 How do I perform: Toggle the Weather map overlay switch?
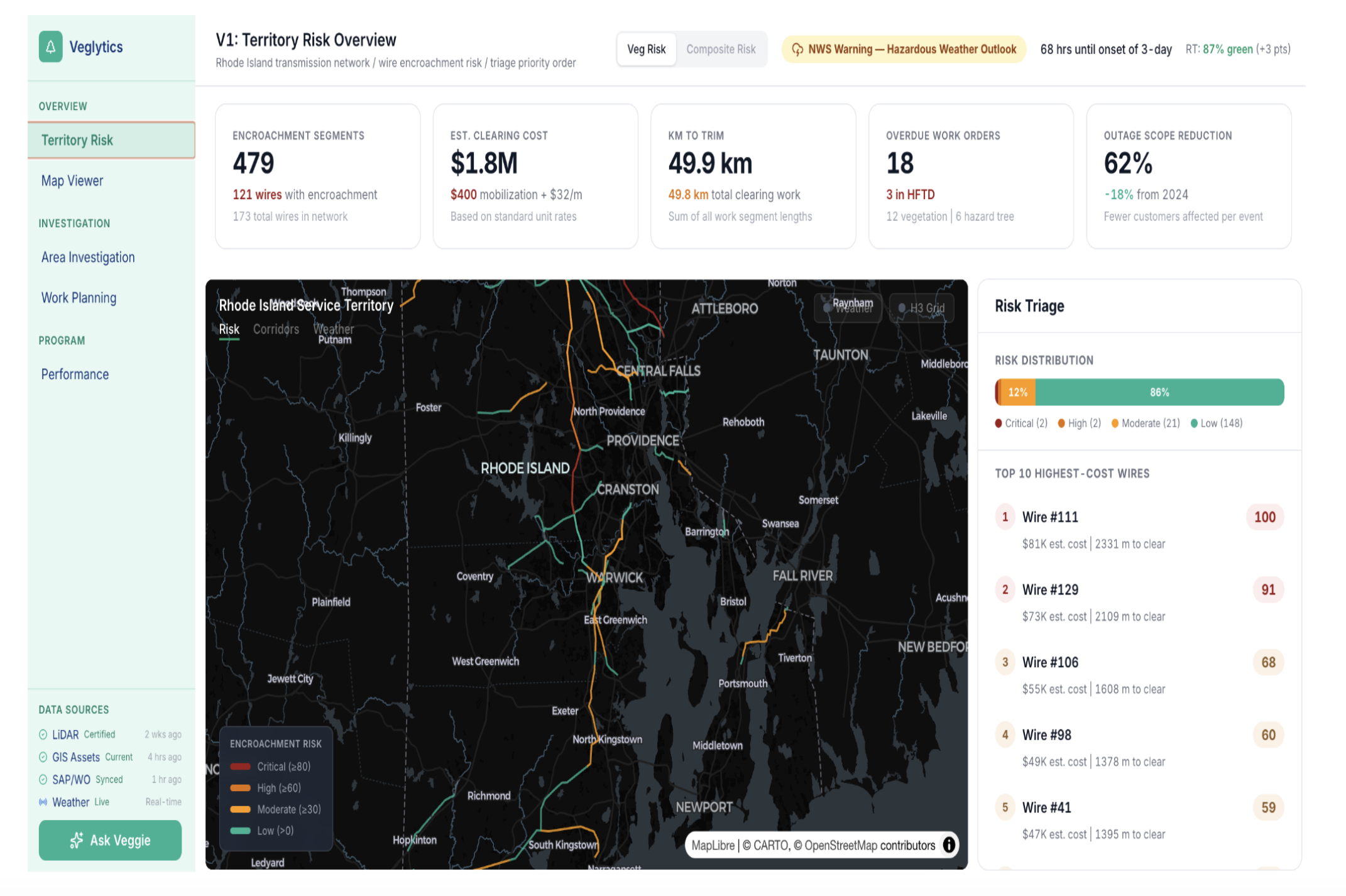click(x=848, y=308)
